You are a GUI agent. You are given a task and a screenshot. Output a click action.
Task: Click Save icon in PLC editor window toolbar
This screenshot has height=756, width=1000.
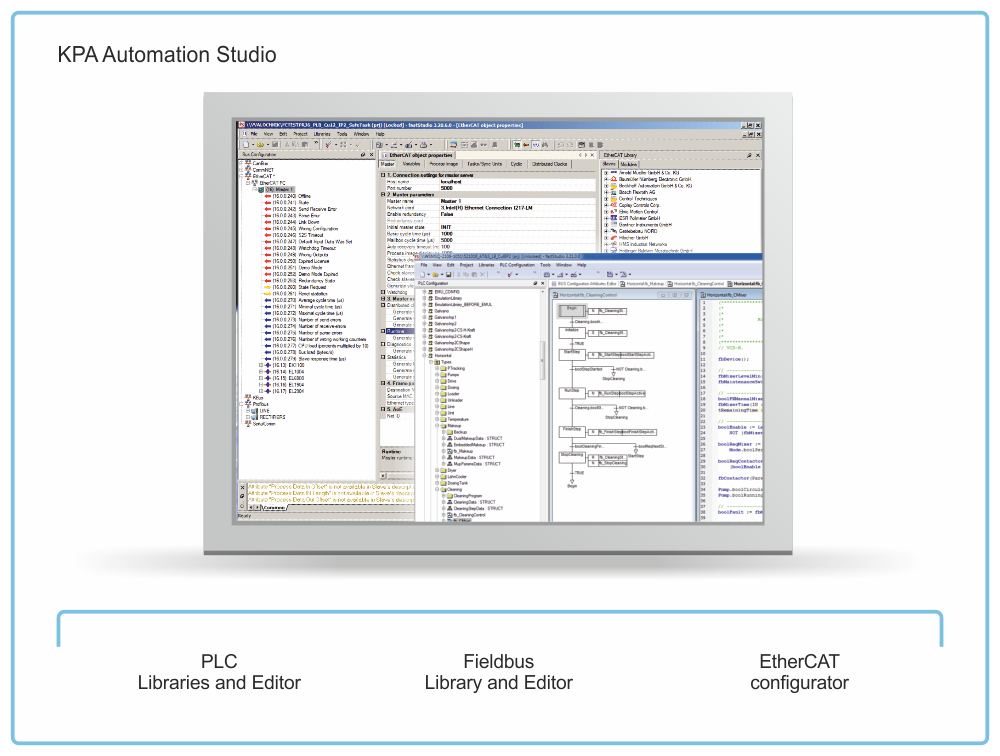tap(448, 274)
